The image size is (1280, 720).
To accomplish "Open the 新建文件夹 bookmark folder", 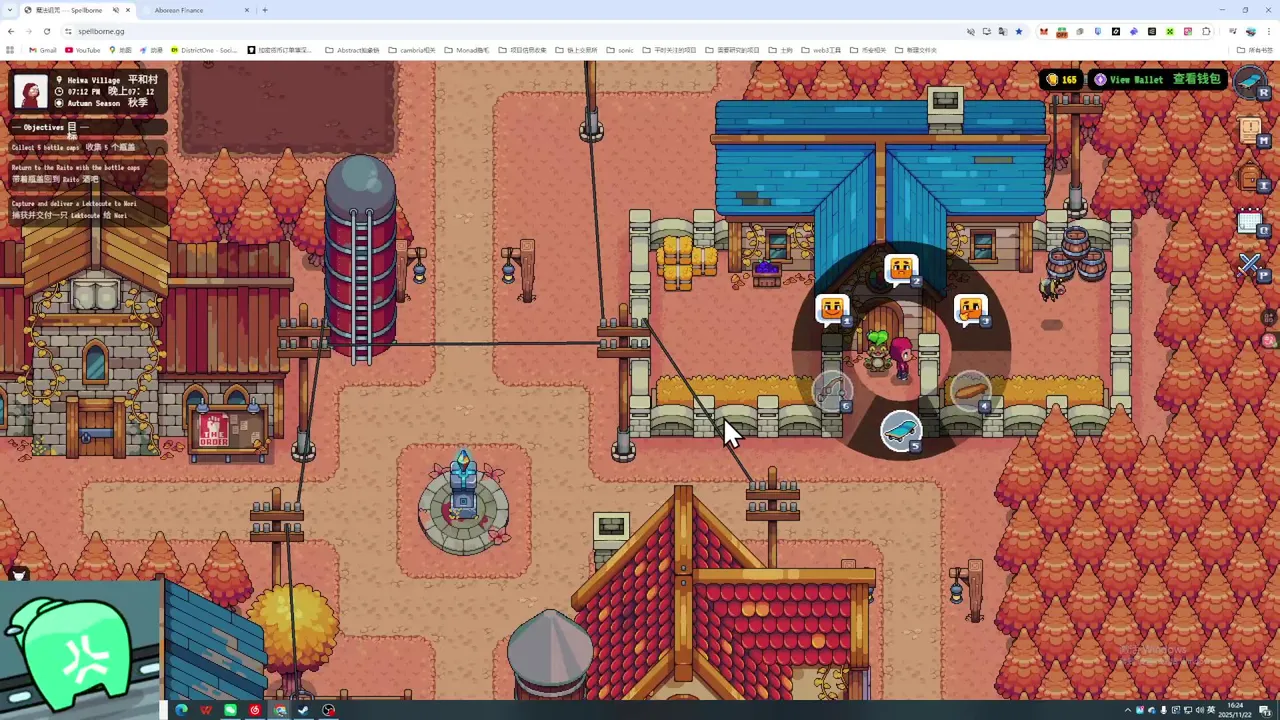I will (x=915, y=50).
